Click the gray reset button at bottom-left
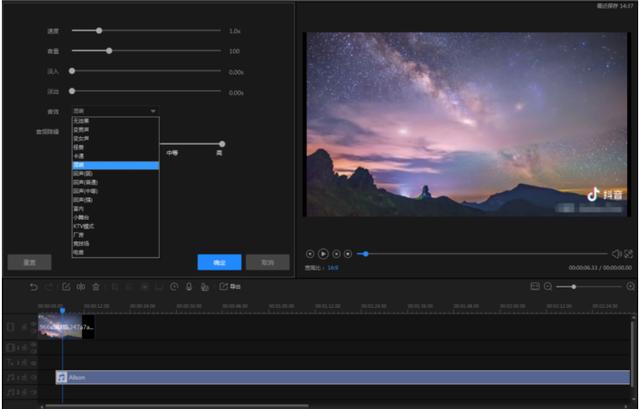Screen dimensions: 640x409 [x=29, y=262]
